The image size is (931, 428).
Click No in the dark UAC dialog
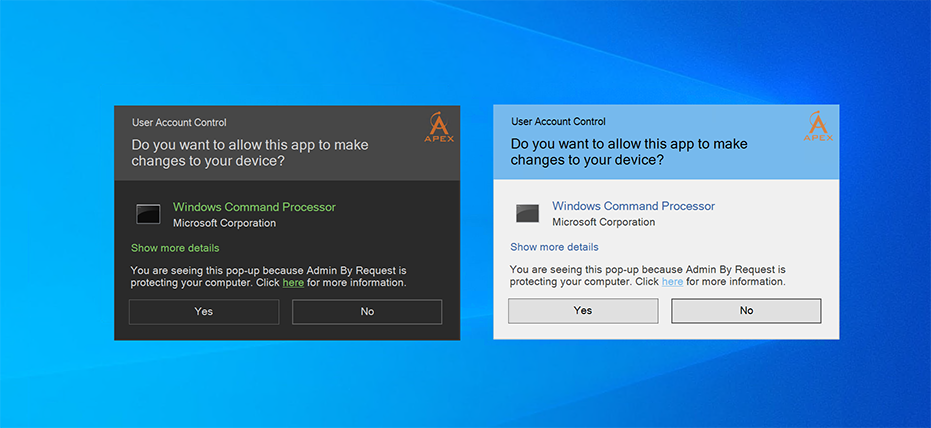367,312
